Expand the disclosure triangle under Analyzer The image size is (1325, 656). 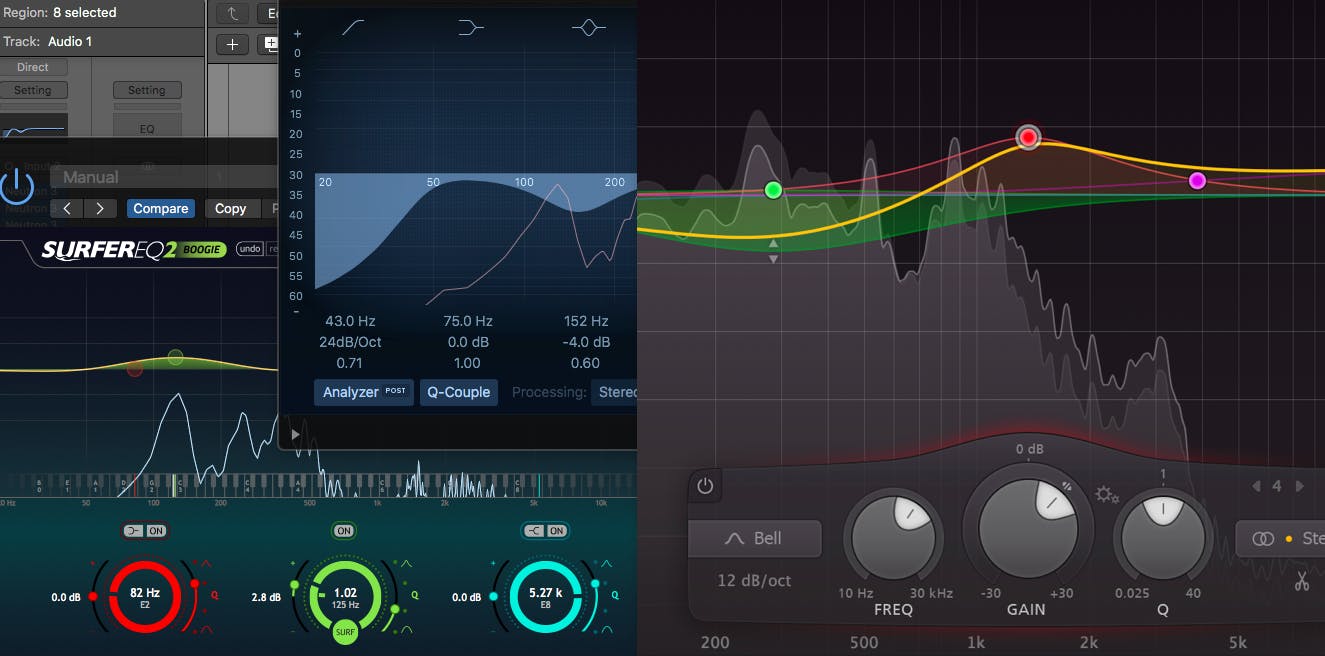coord(295,435)
